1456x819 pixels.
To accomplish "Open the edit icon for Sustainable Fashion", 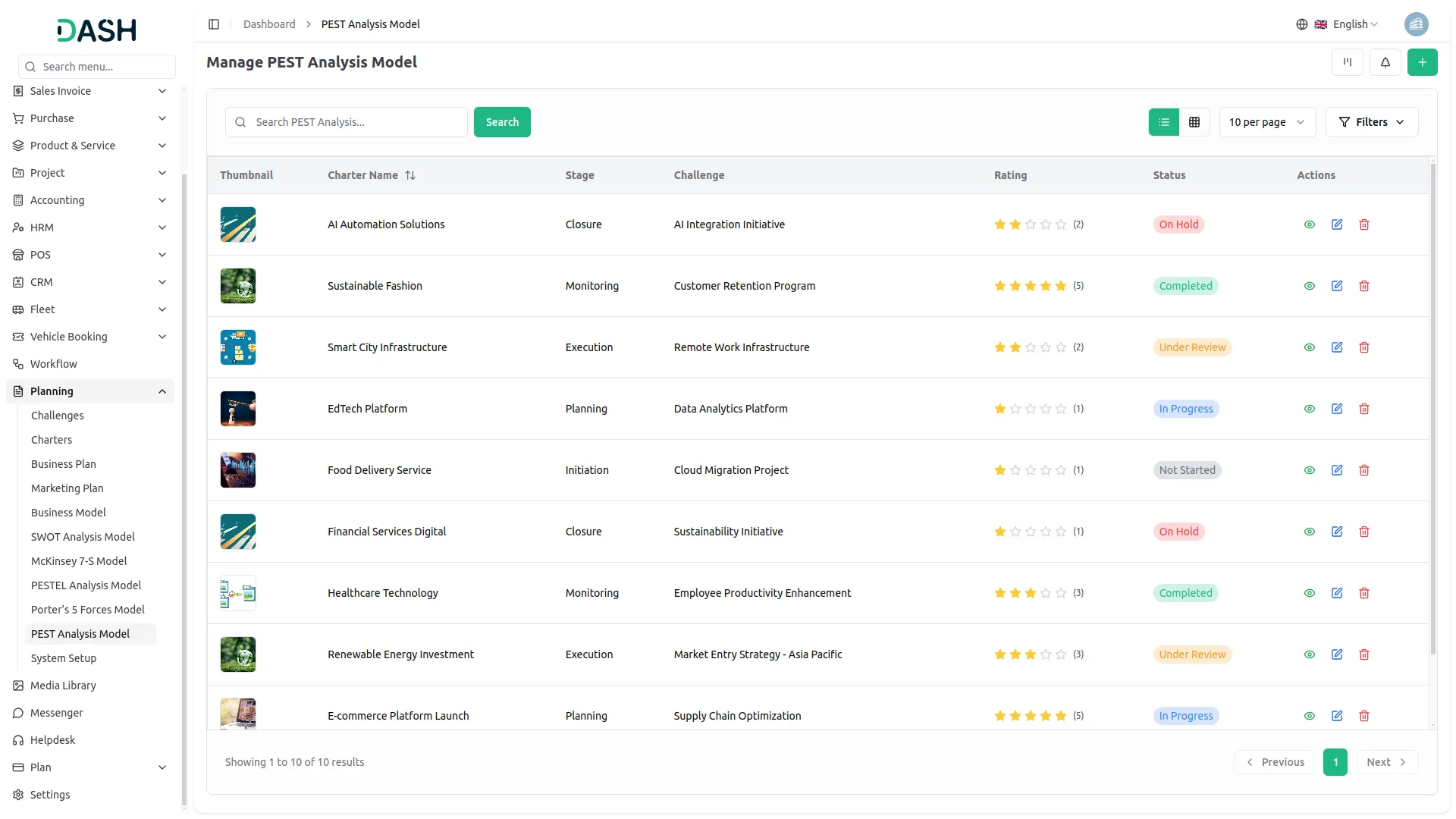I will [1336, 286].
